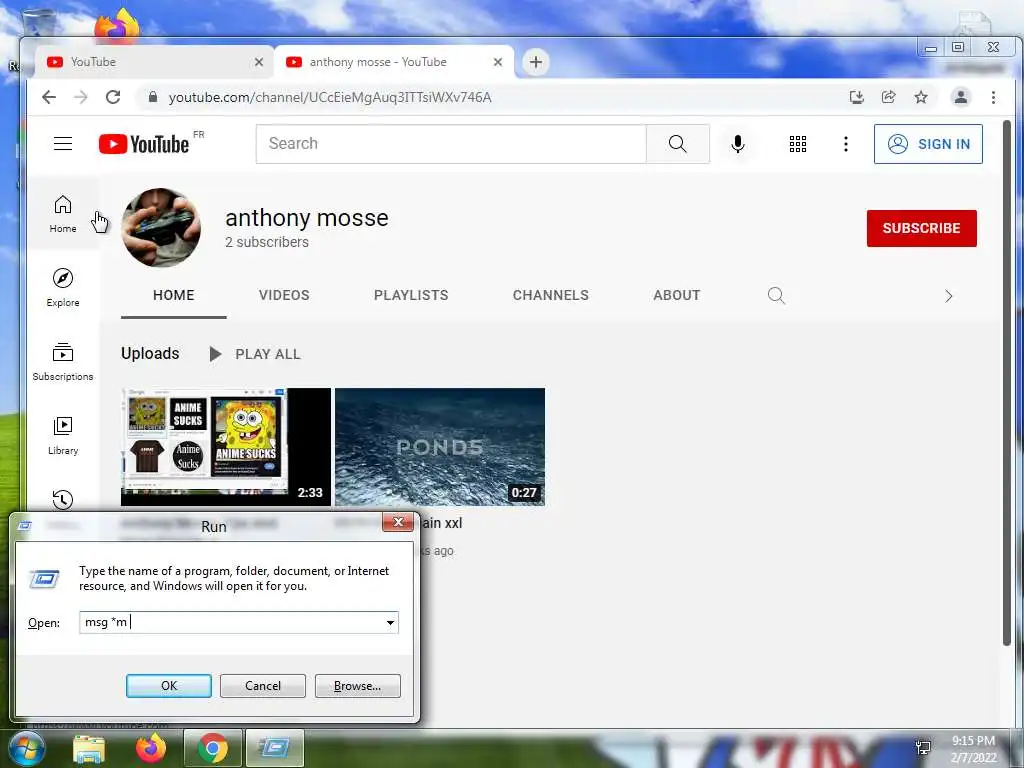Open the Windows Start orb
The image size is (1024, 768).
pyautogui.click(x=25, y=748)
